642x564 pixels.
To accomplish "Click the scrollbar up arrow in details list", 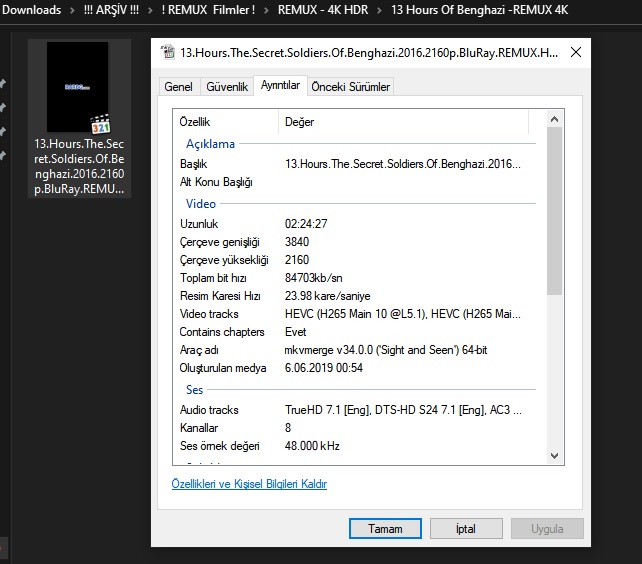I will pos(554,119).
